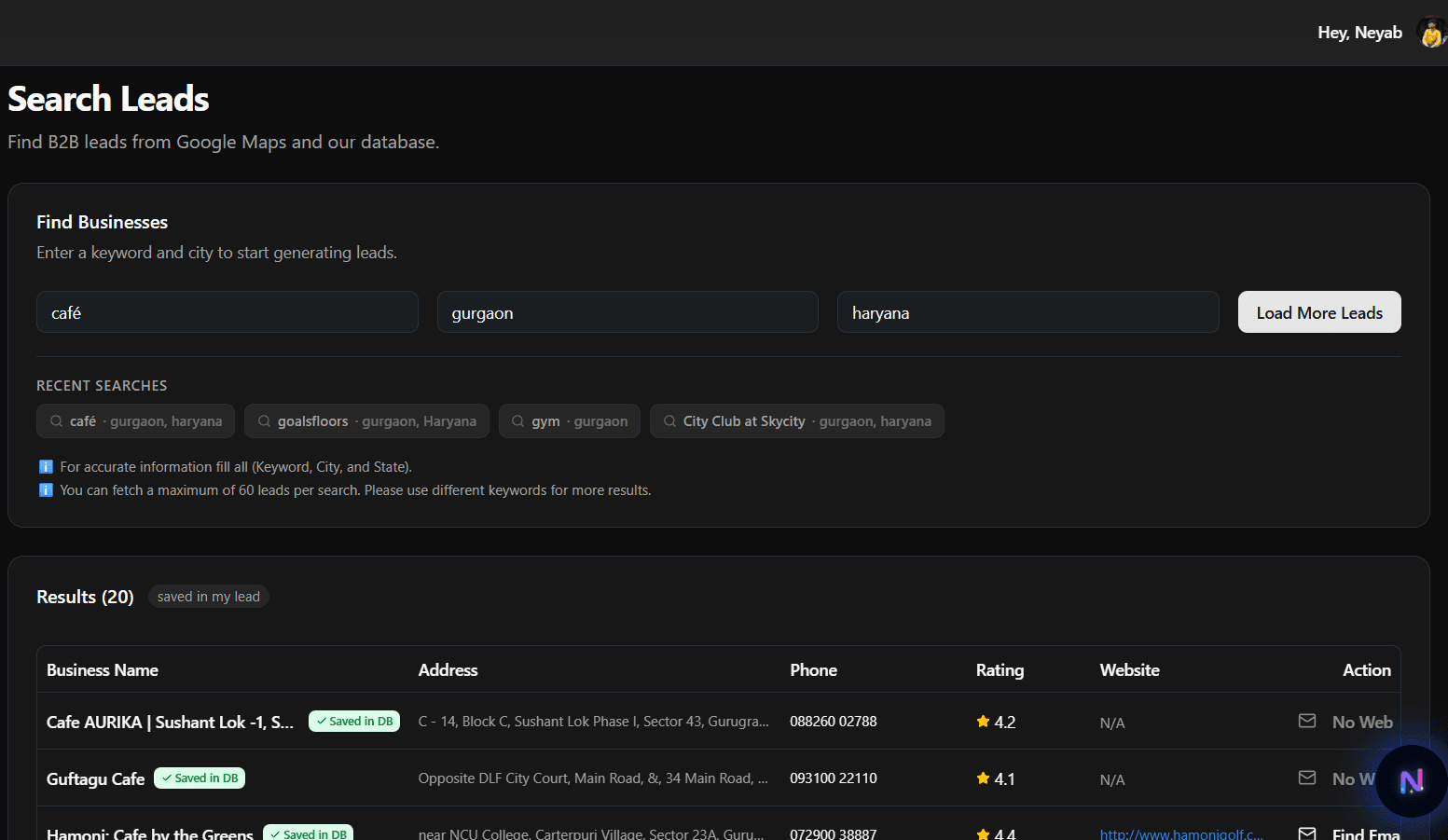Click N/A website cell of Cafe AURIKA

point(1112,723)
